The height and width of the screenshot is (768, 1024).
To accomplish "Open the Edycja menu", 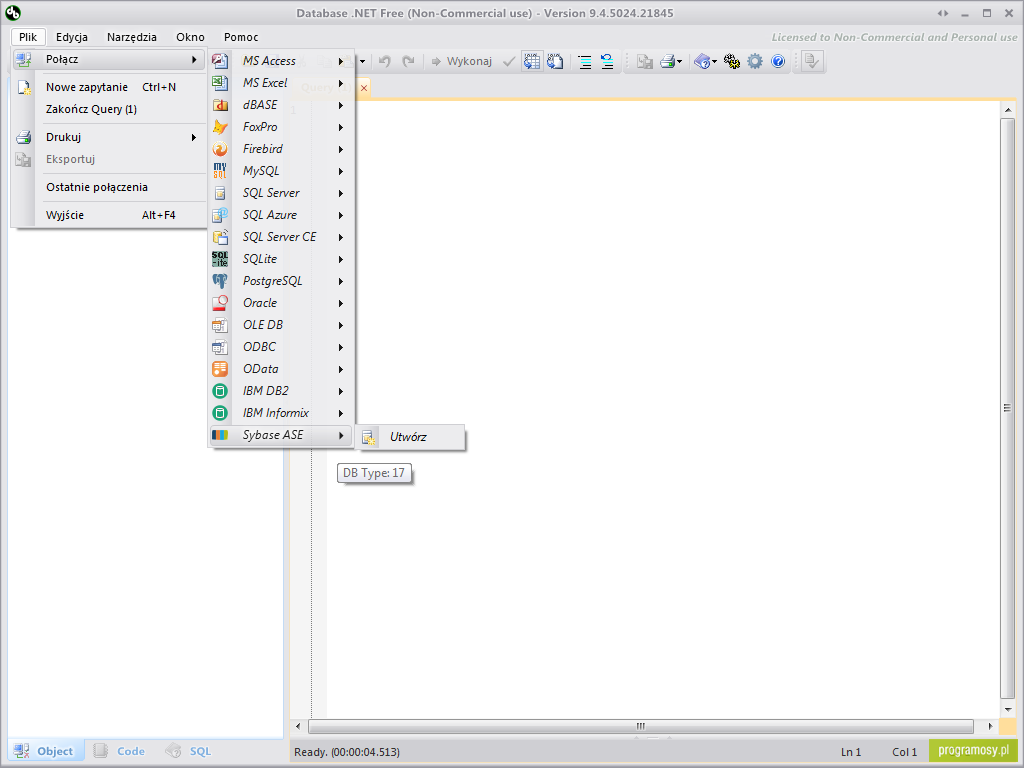I will pyautogui.click(x=72, y=37).
